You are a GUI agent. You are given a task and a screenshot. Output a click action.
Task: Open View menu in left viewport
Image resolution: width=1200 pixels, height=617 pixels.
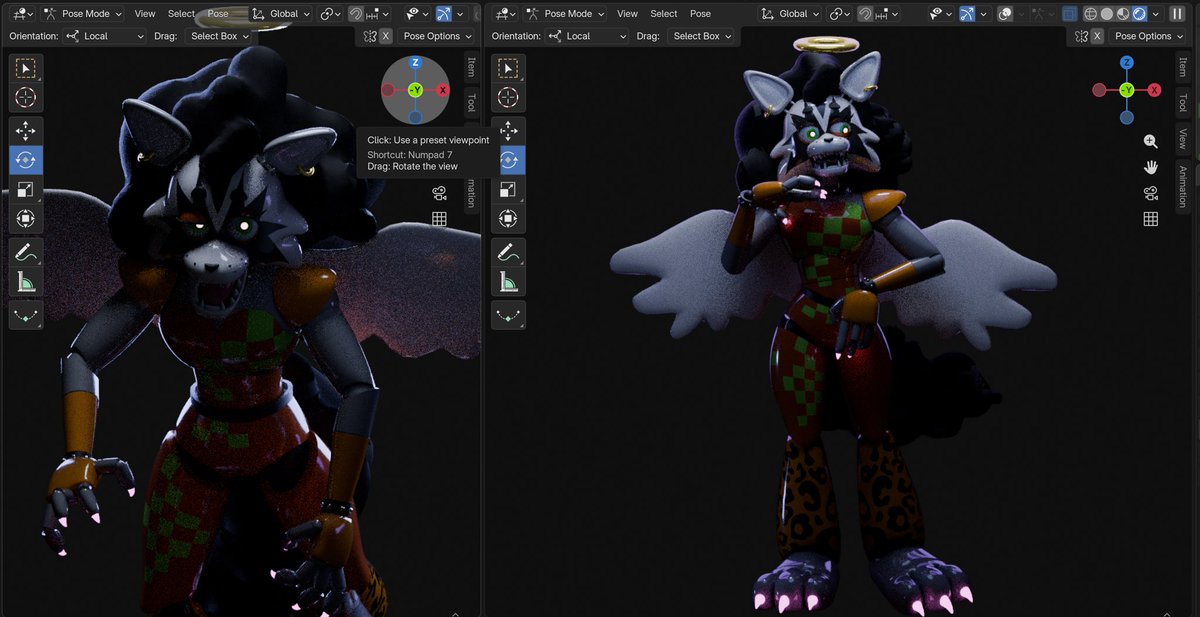tap(145, 14)
